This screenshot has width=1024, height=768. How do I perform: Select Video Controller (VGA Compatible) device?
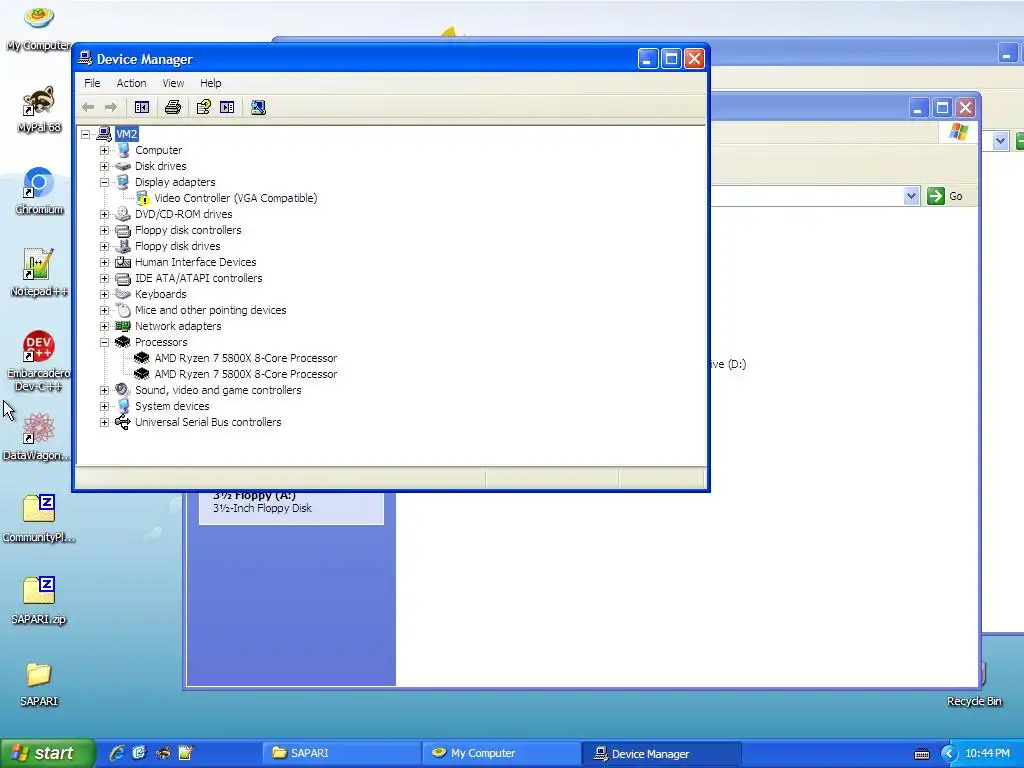(x=236, y=198)
